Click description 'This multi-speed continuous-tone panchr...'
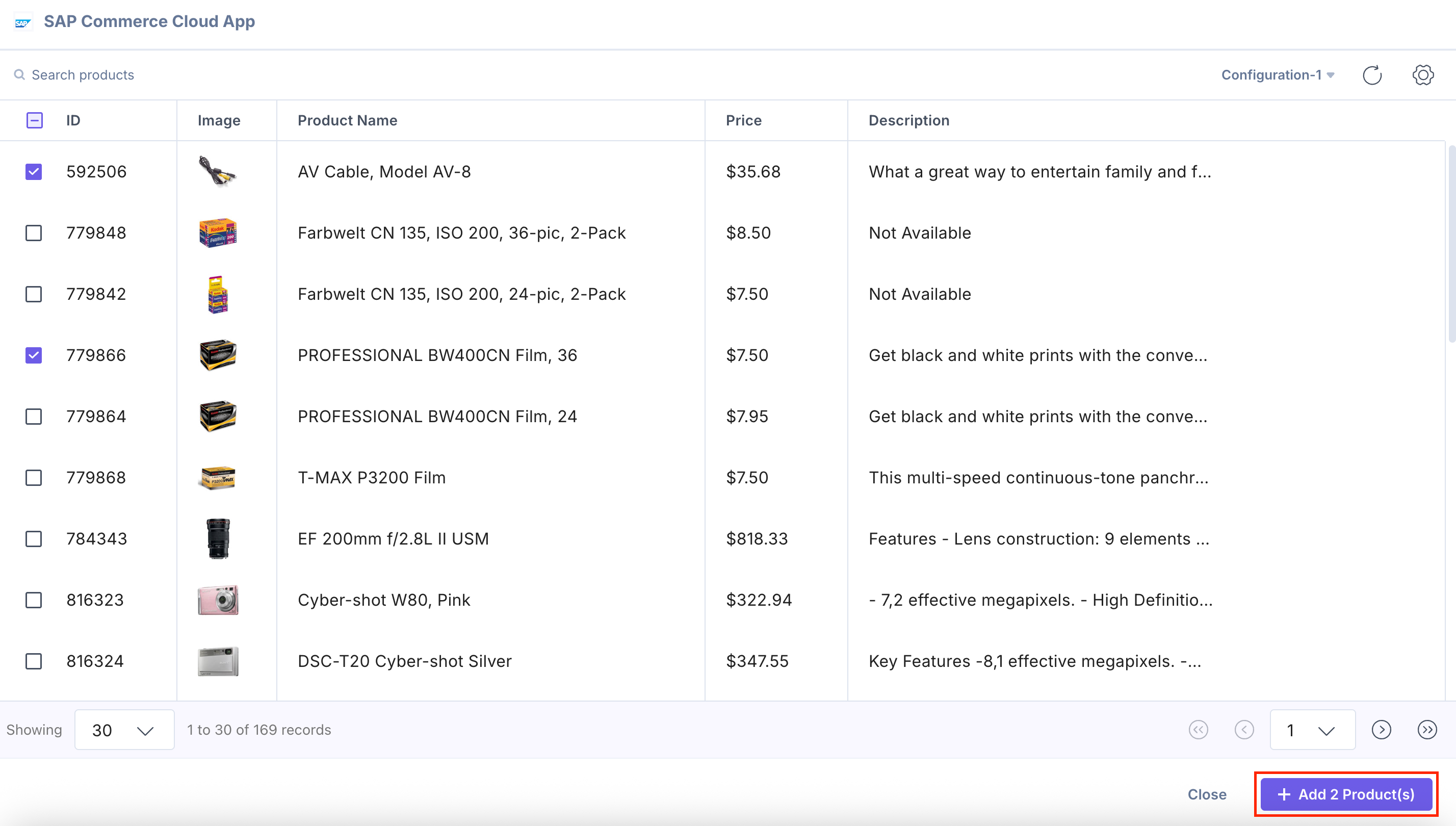 pyautogui.click(x=1038, y=478)
